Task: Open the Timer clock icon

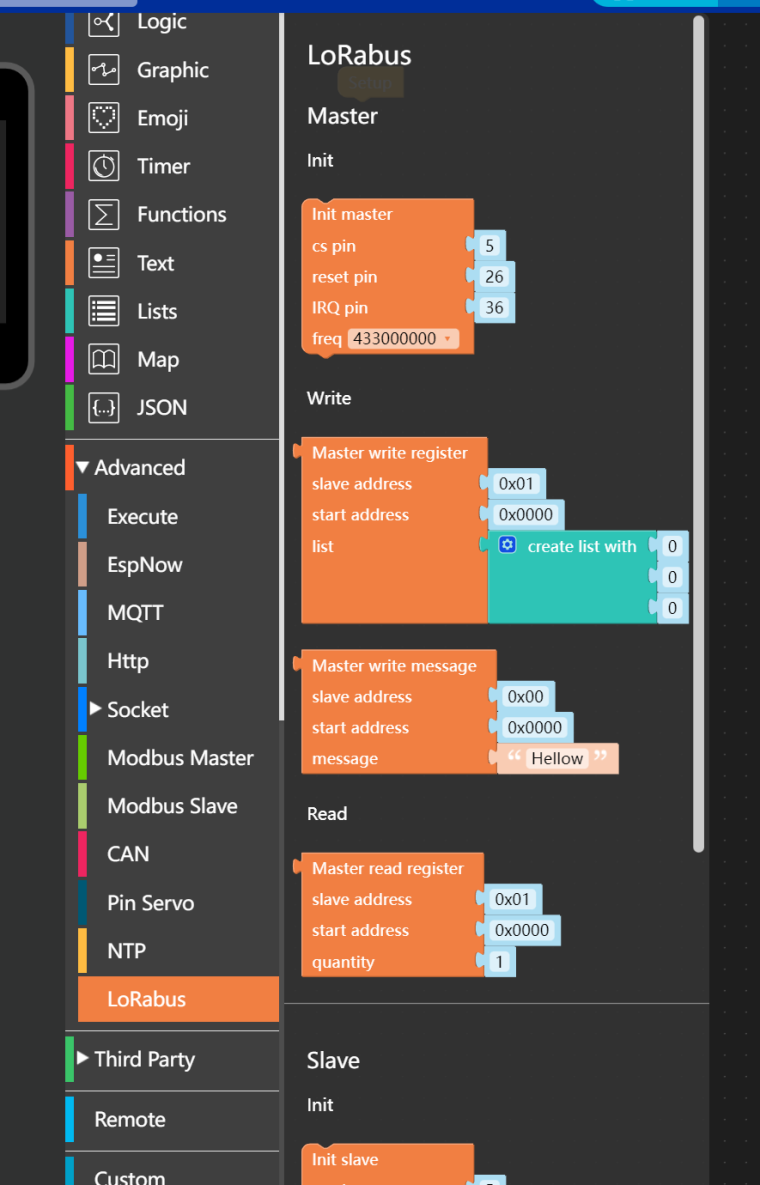Action: click(103, 166)
